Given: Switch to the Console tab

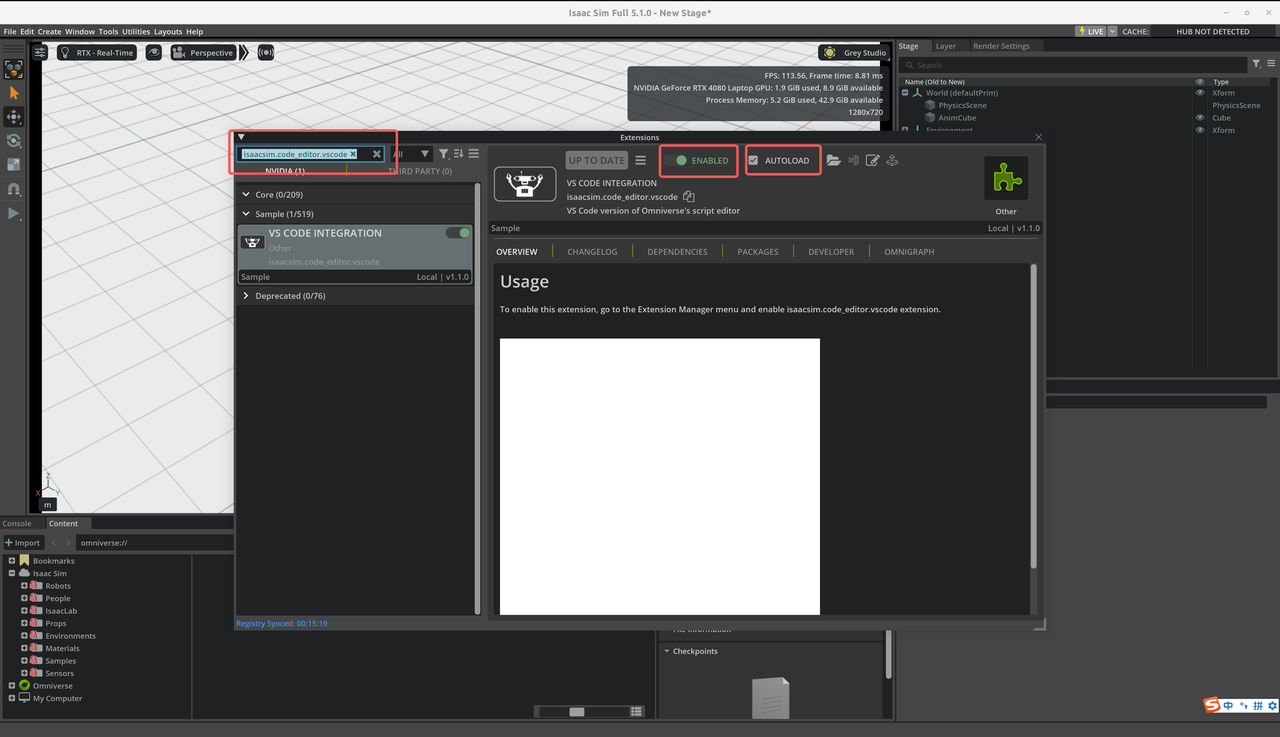Looking at the screenshot, I should tap(17, 523).
